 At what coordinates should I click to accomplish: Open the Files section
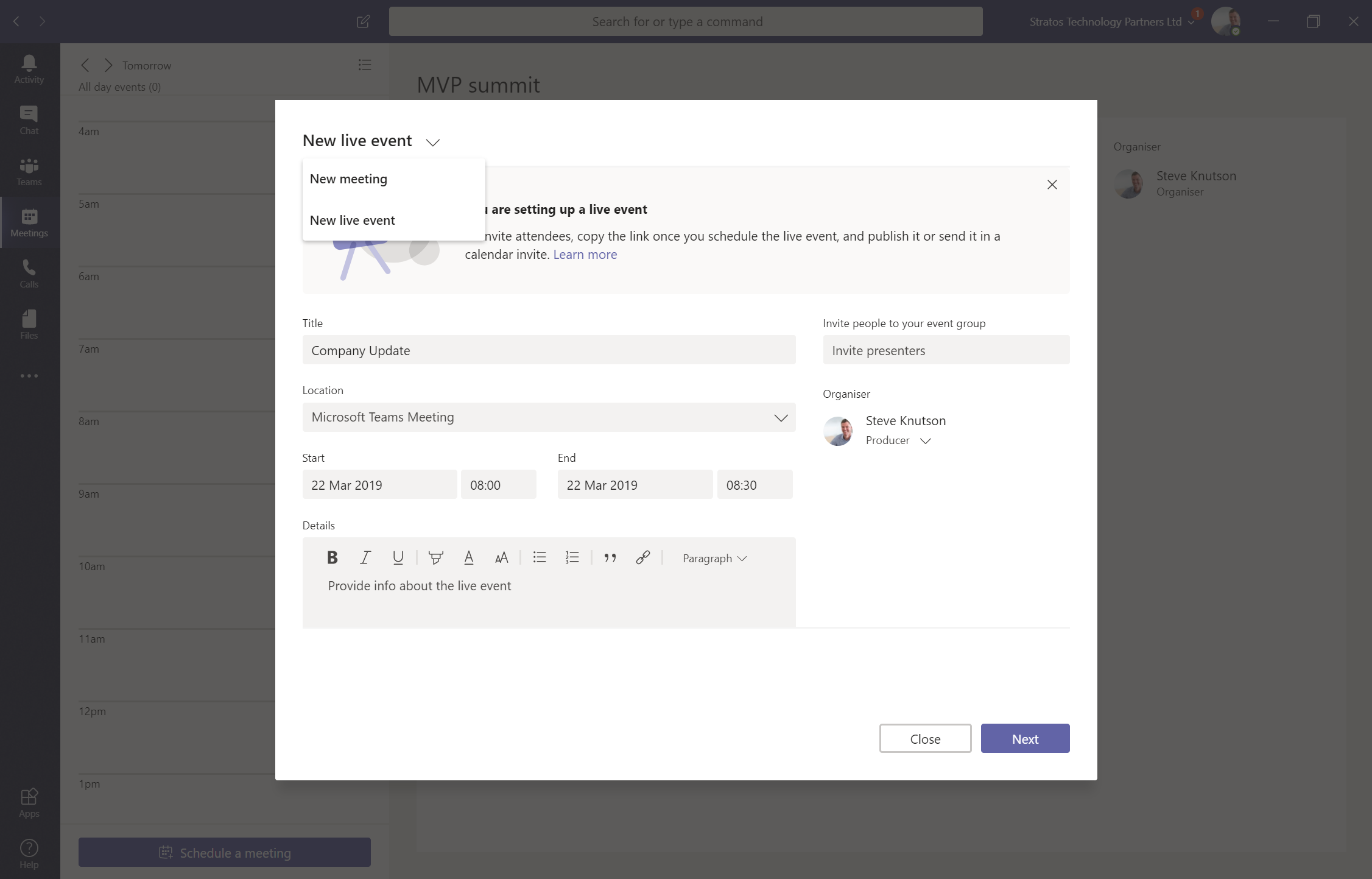point(28,324)
